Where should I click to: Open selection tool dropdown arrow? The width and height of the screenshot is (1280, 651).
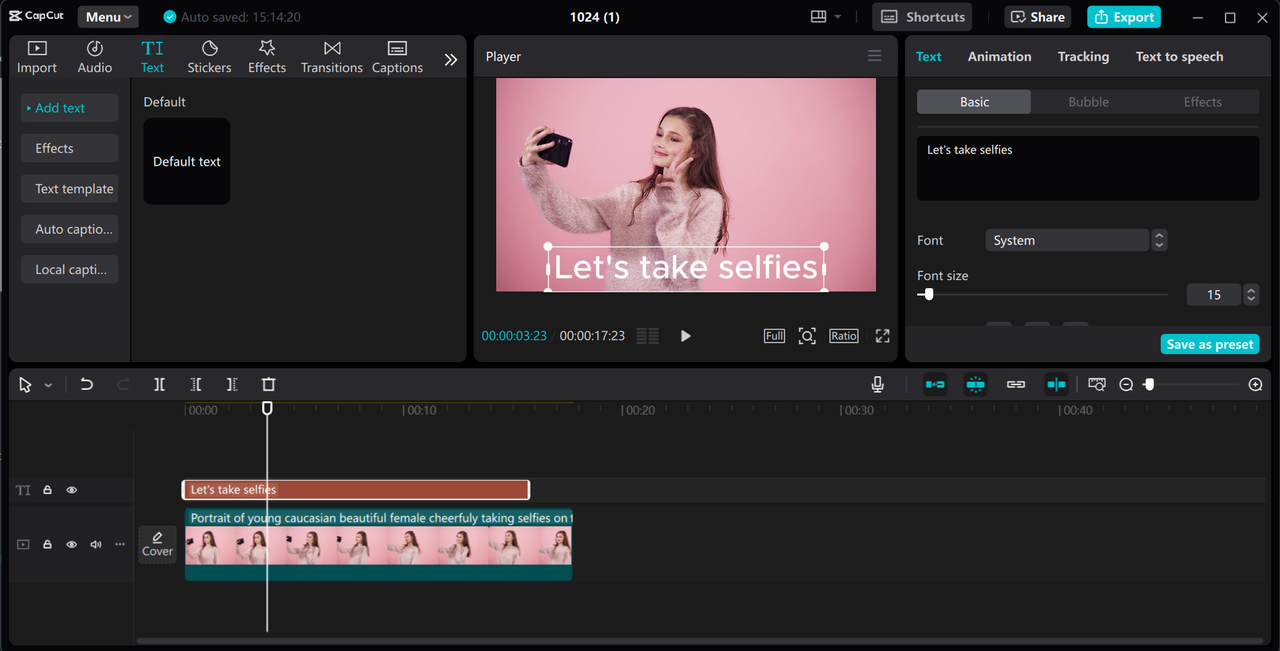point(48,385)
